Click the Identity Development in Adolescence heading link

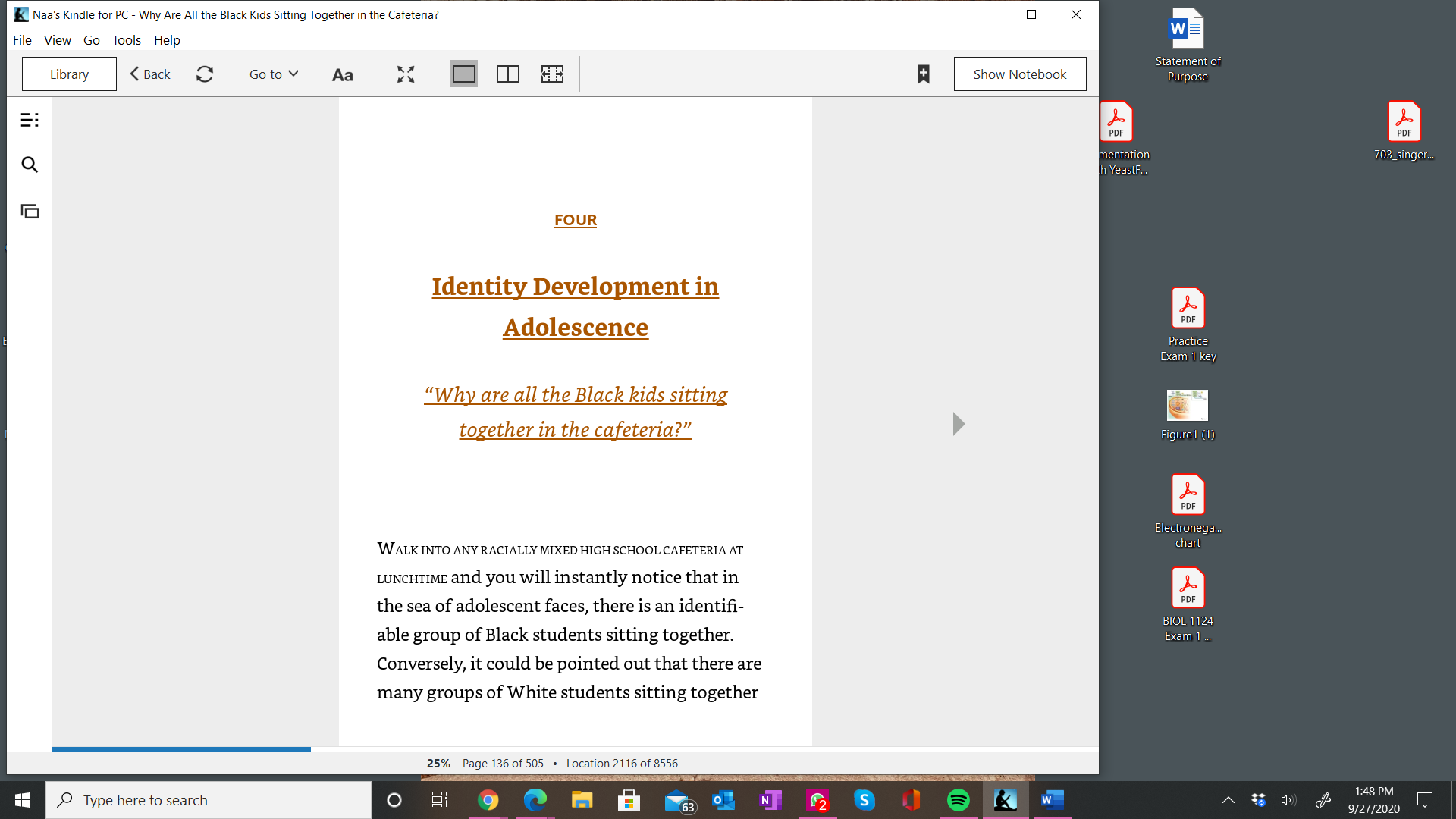[x=576, y=307]
